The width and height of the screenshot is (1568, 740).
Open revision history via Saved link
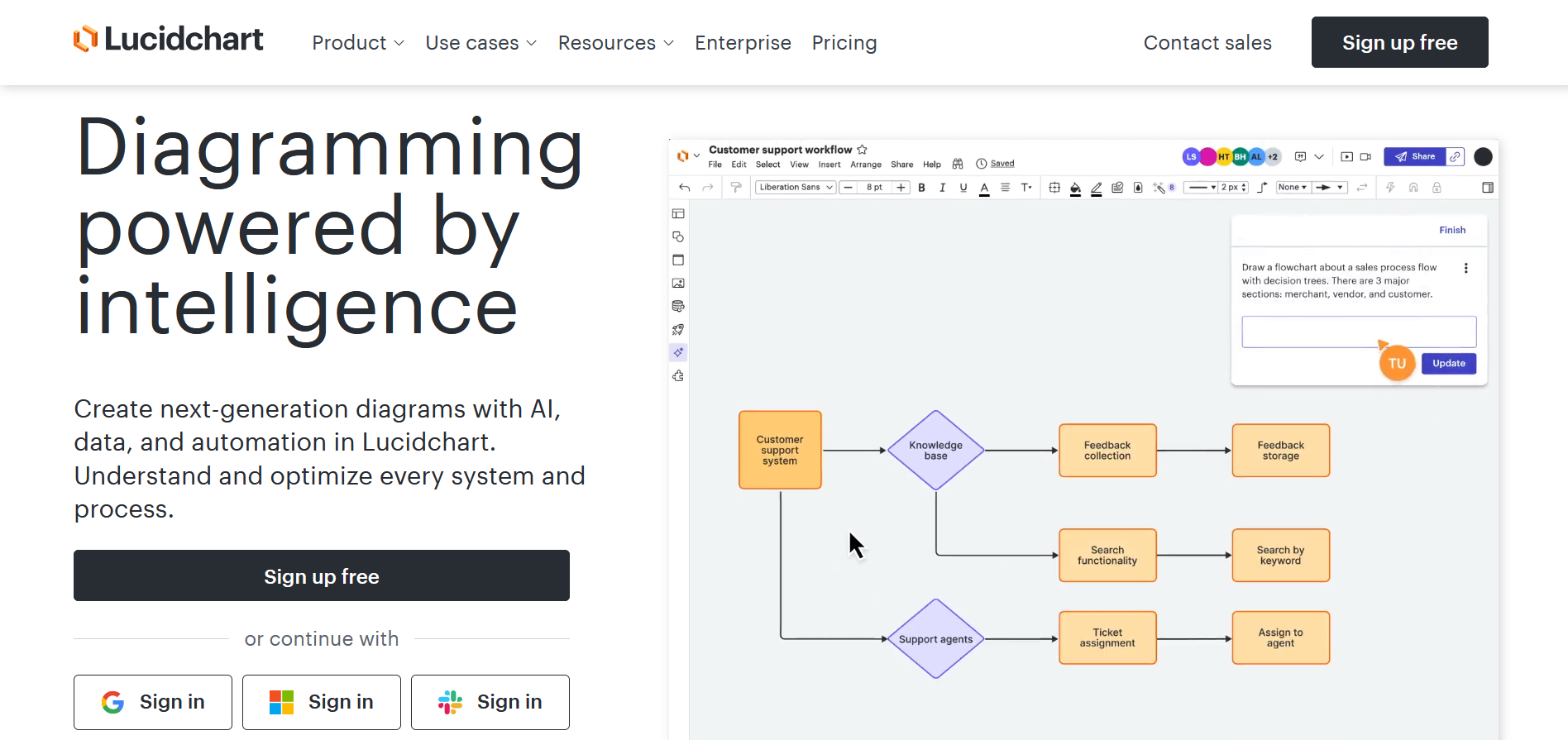[1002, 164]
